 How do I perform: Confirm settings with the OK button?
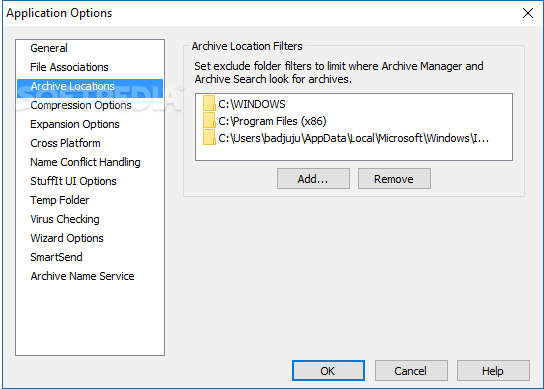coord(328,371)
